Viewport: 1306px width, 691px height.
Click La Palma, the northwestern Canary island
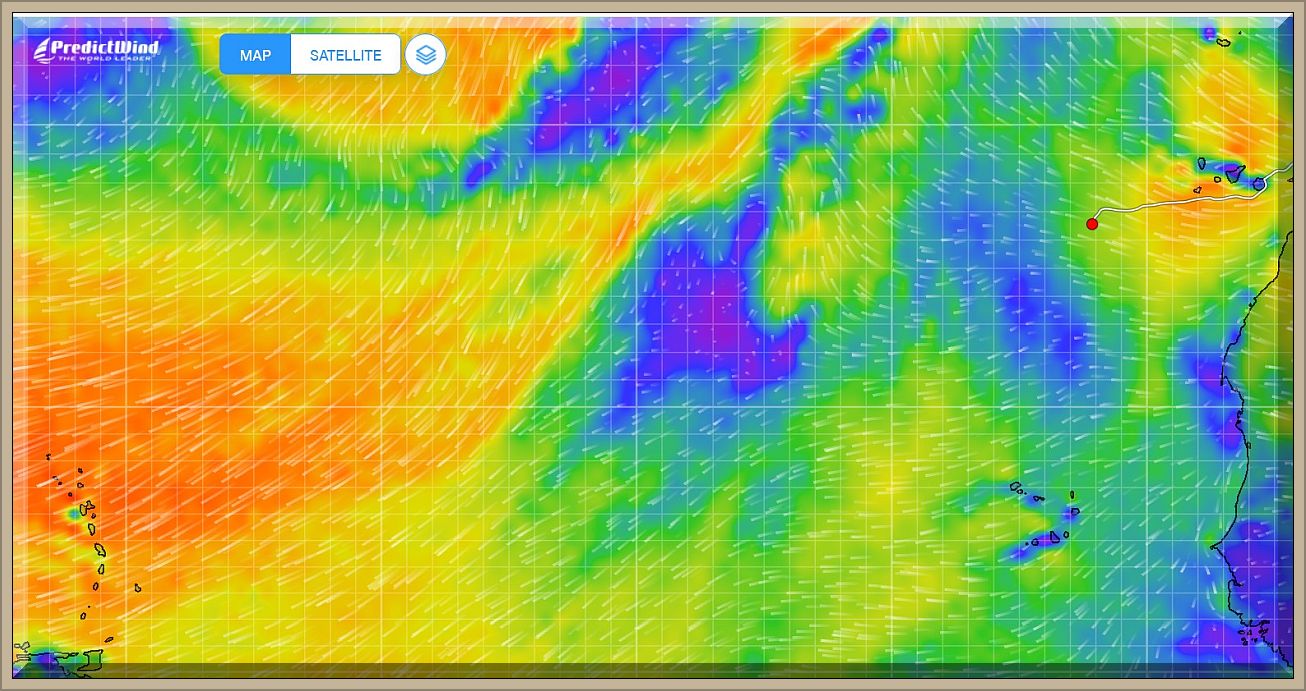[1200, 164]
